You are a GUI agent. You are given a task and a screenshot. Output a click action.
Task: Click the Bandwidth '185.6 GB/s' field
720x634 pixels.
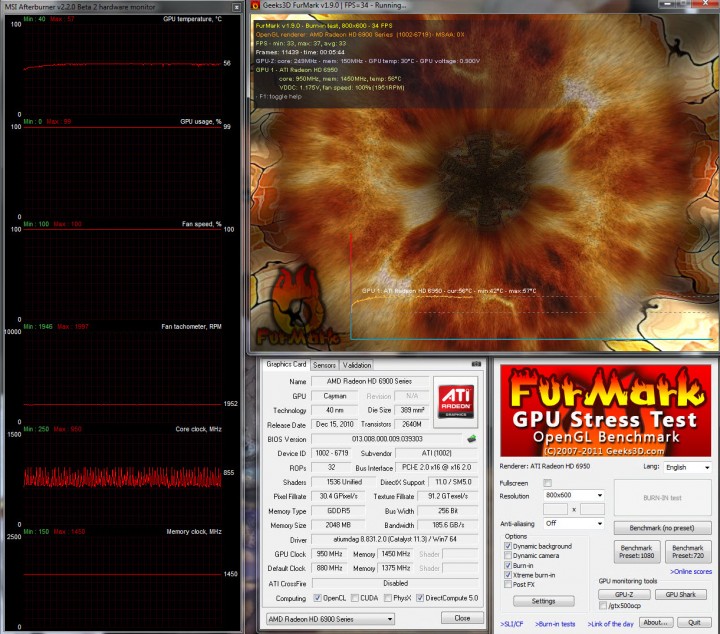pos(448,525)
